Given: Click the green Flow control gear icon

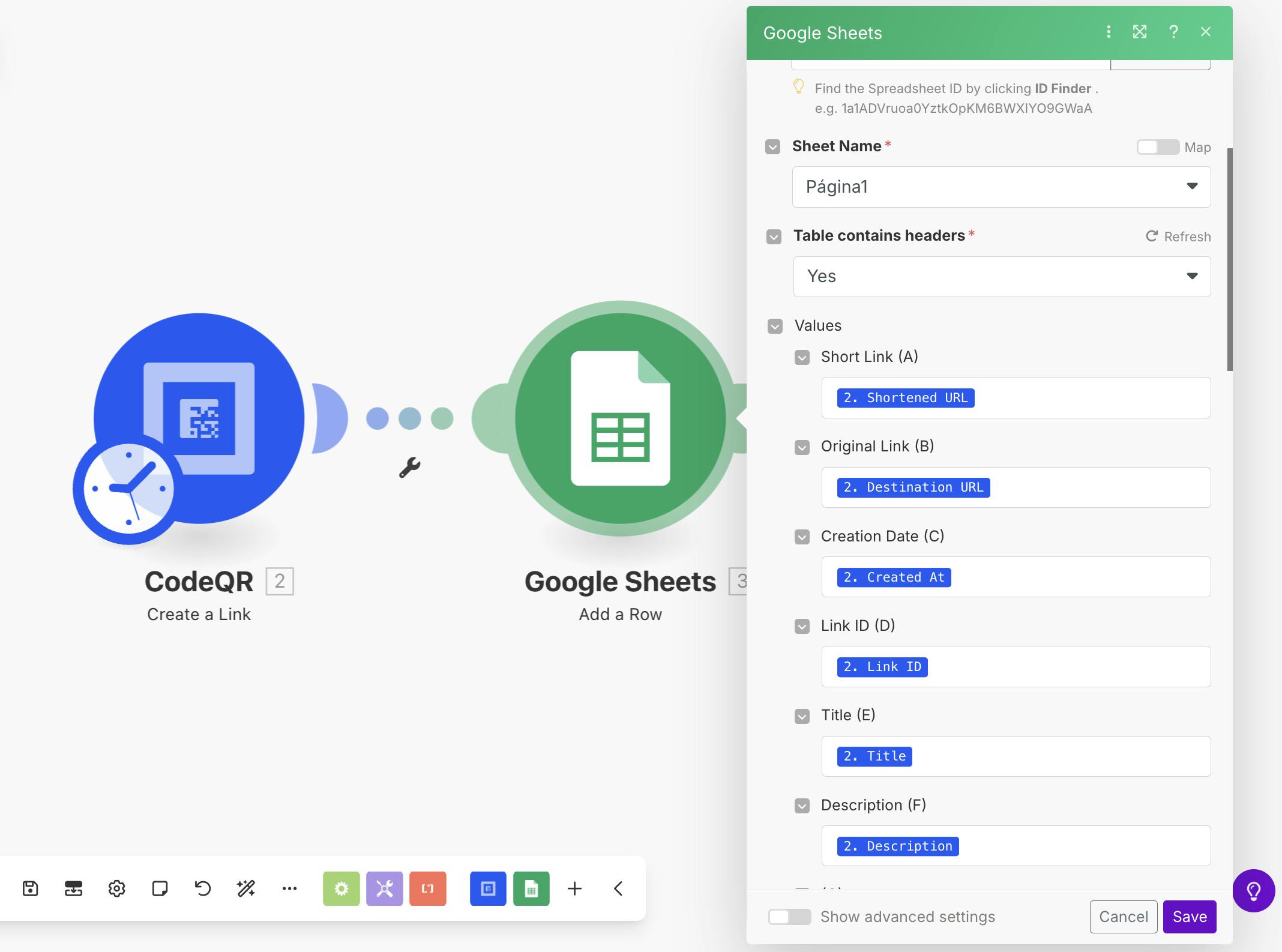Looking at the screenshot, I should tap(342, 888).
